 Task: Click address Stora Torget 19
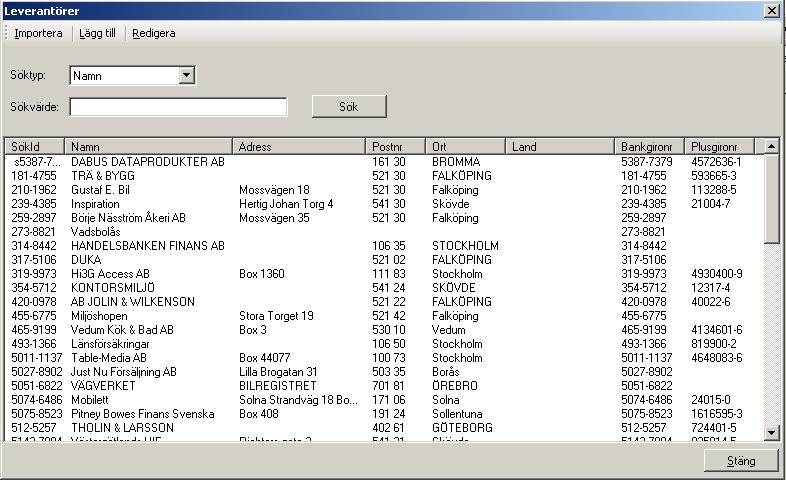click(276, 316)
